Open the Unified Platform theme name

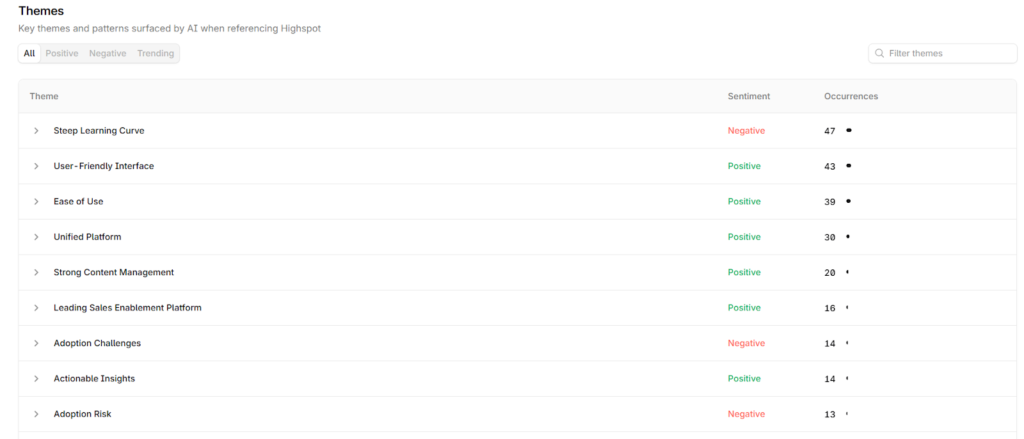pos(87,237)
